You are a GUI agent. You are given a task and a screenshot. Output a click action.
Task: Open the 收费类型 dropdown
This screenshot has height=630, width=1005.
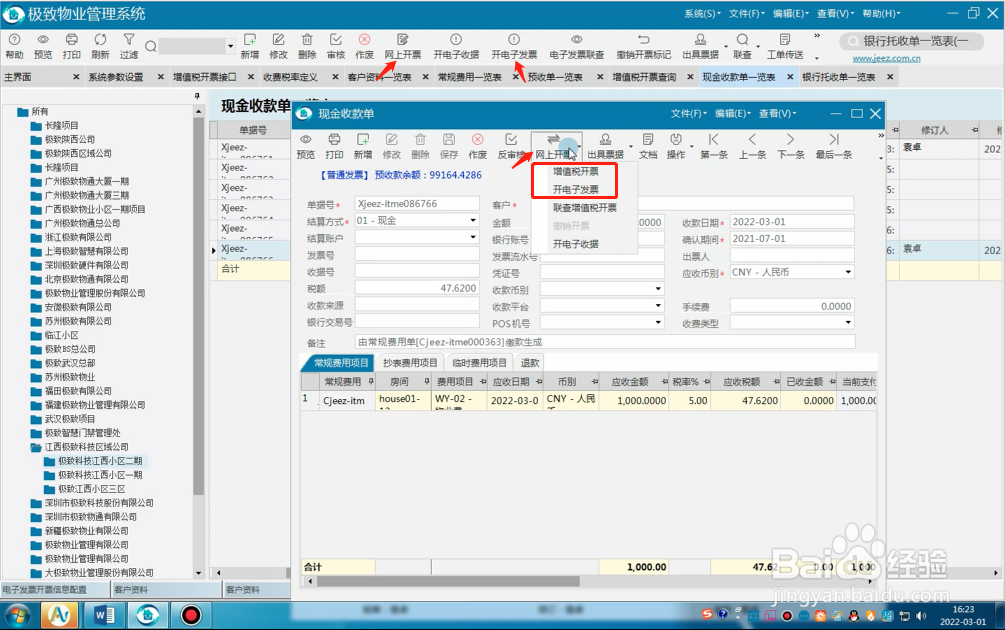tap(848, 322)
